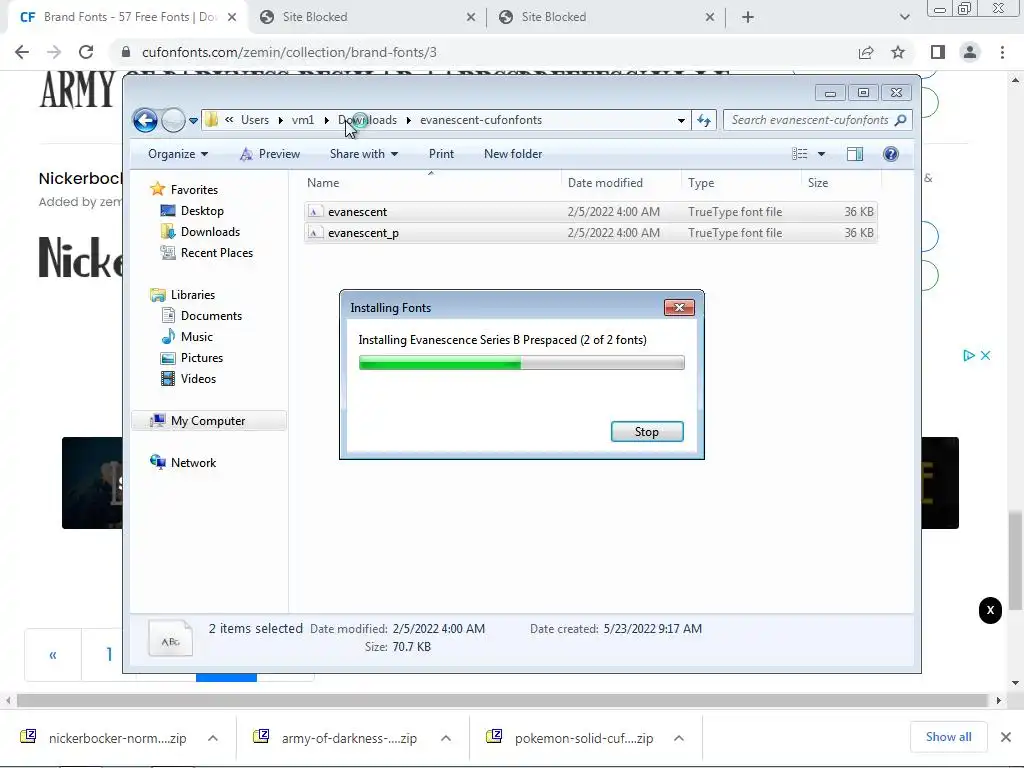Viewport: 1024px width, 768px height.
Task: Open nickerbocker-norm zip download options
Action: pos(213,738)
